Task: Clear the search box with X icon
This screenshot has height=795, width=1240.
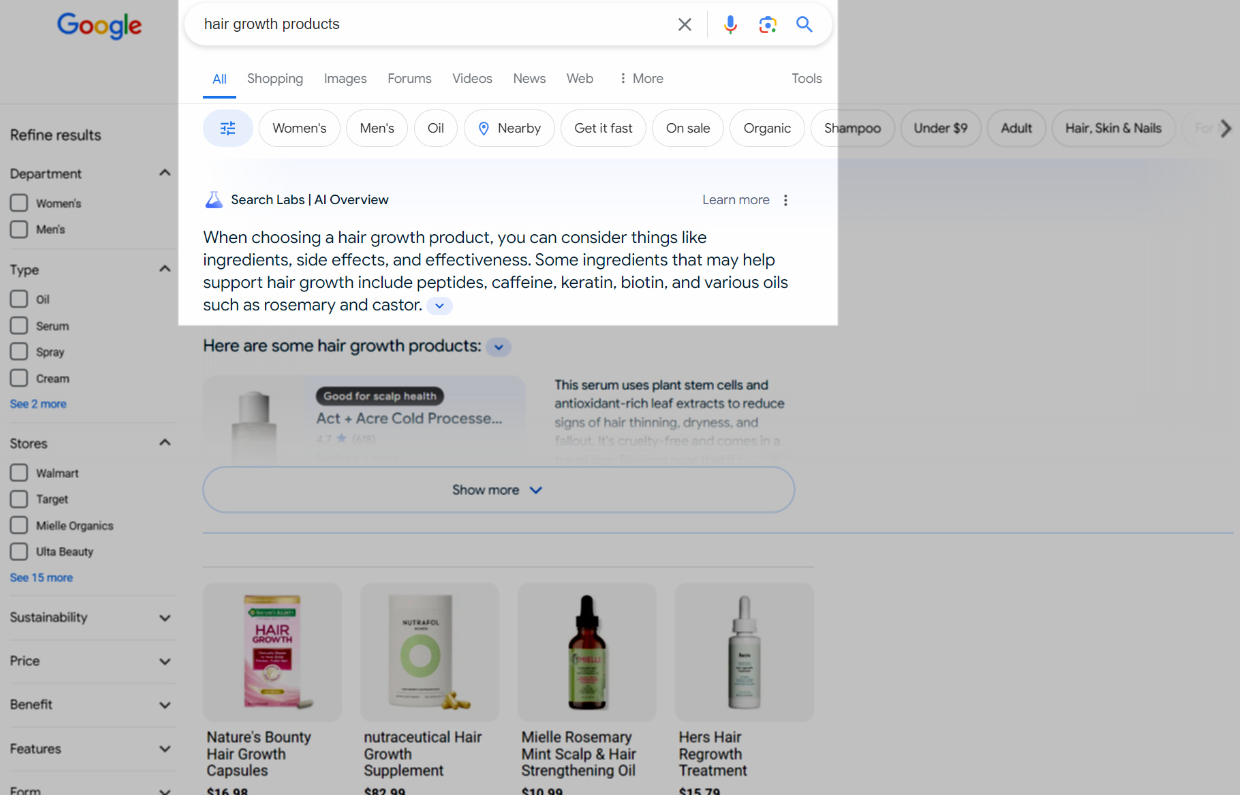Action: click(685, 25)
